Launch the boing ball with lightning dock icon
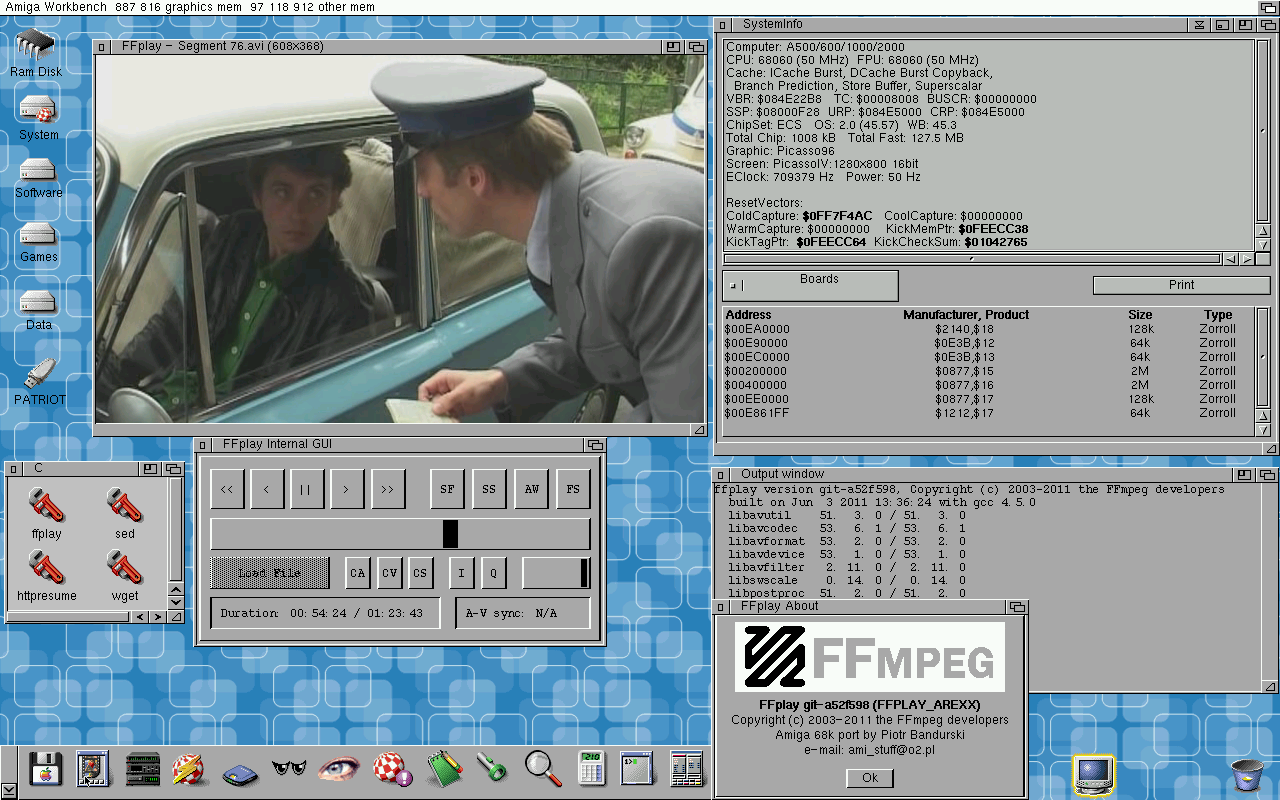 point(190,768)
